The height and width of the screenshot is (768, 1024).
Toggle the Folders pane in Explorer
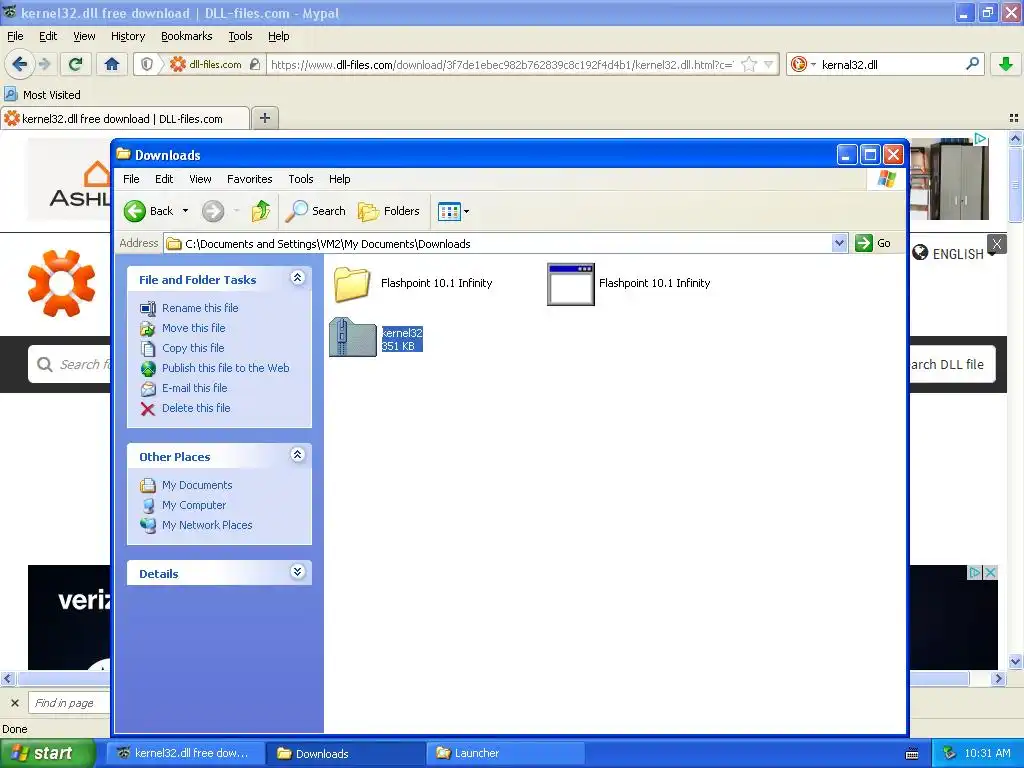click(389, 211)
